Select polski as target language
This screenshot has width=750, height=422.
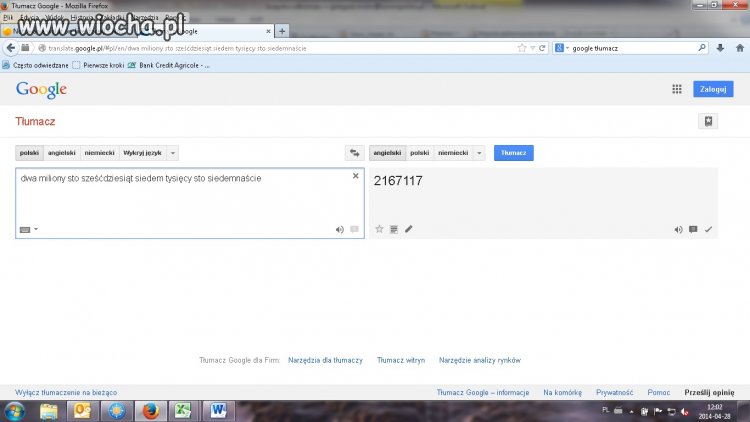419,153
